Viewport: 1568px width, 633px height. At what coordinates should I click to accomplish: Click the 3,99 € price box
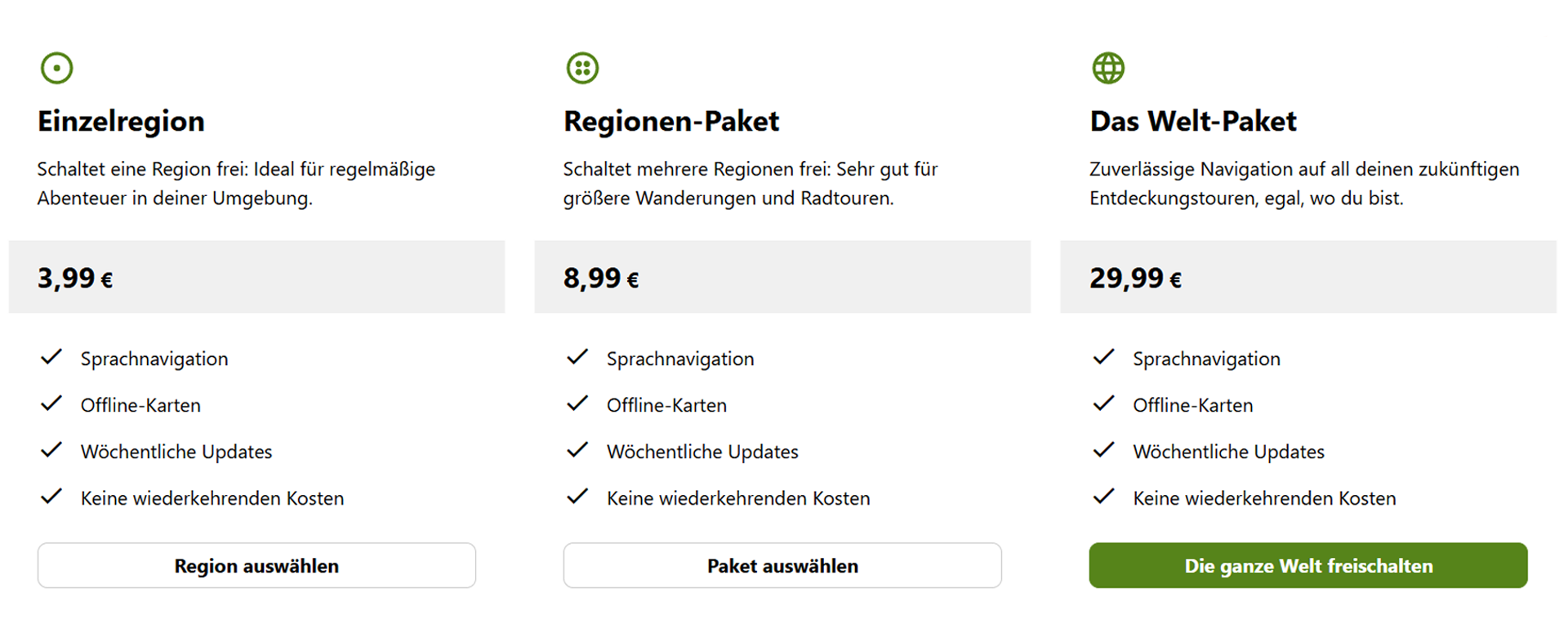[x=256, y=277]
